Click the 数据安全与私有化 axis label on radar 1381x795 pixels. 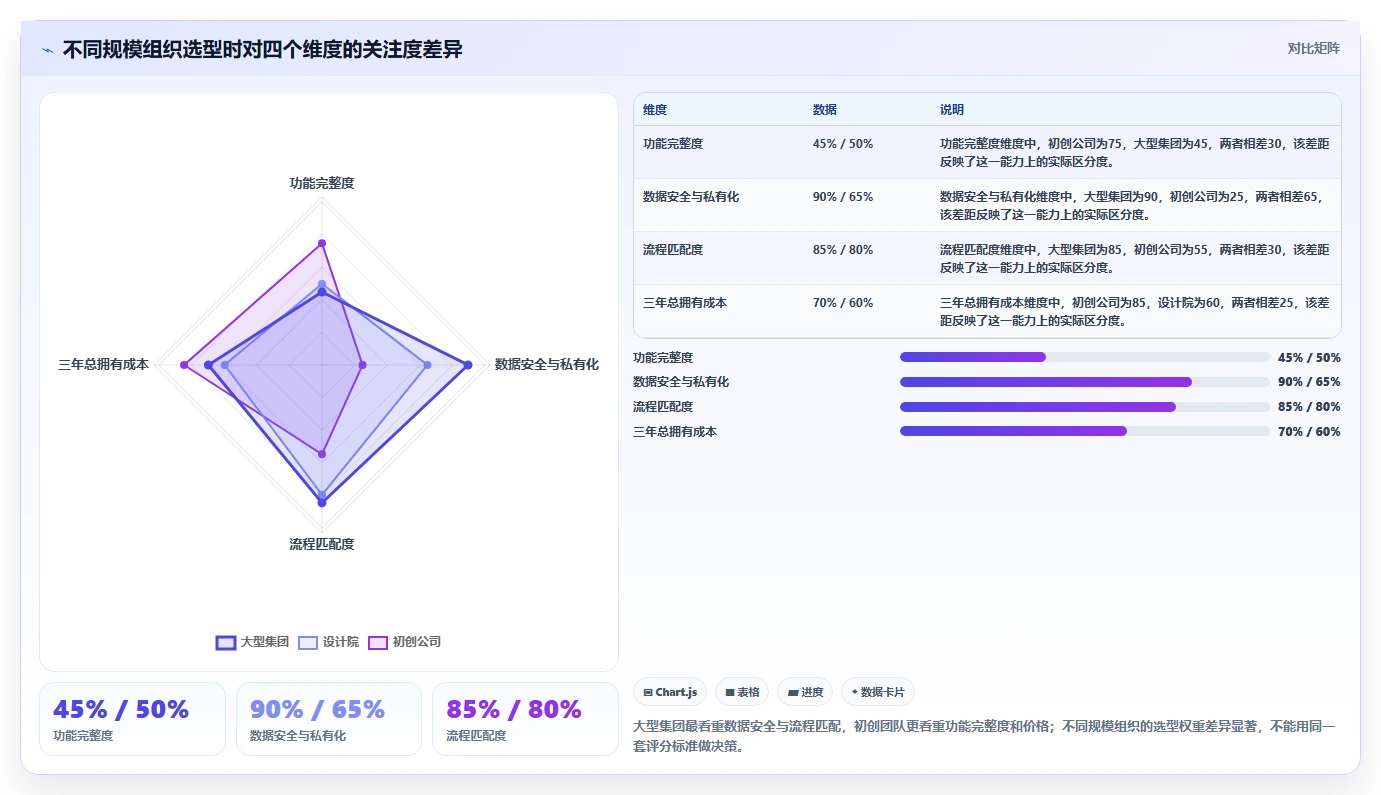click(x=547, y=365)
